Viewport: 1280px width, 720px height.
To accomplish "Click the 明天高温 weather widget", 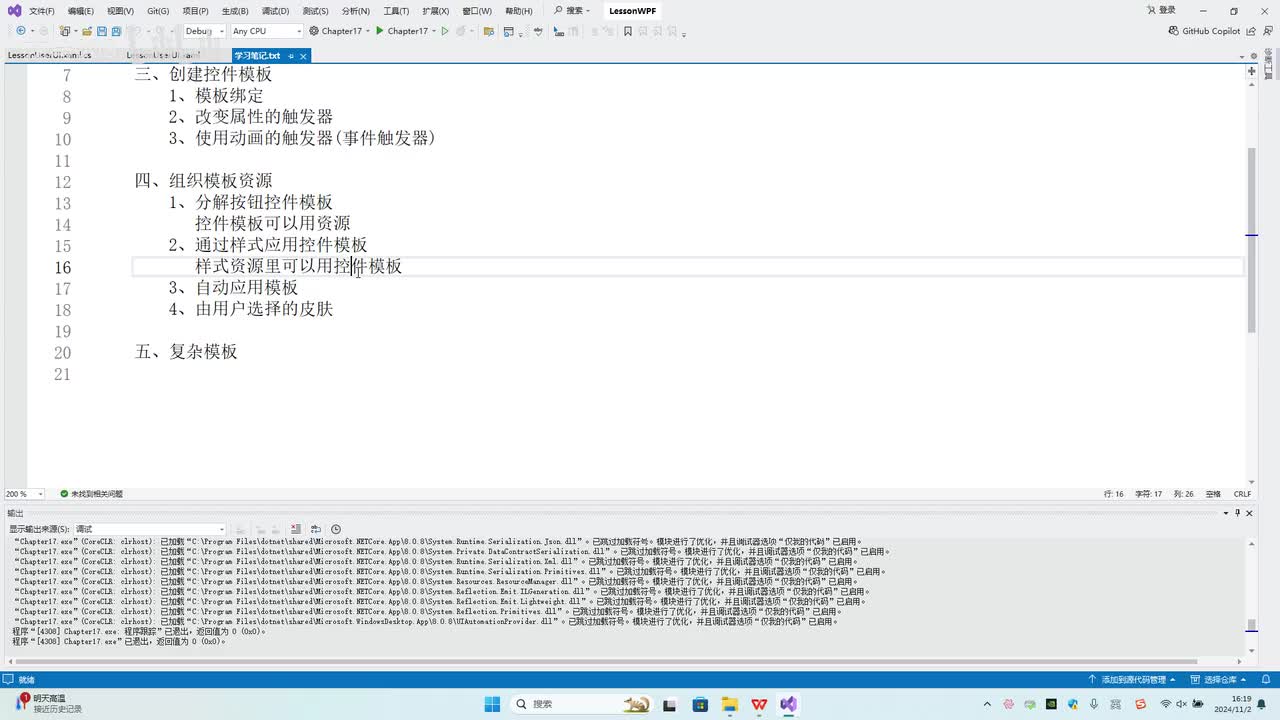I will pyautogui.click(x=48, y=704).
